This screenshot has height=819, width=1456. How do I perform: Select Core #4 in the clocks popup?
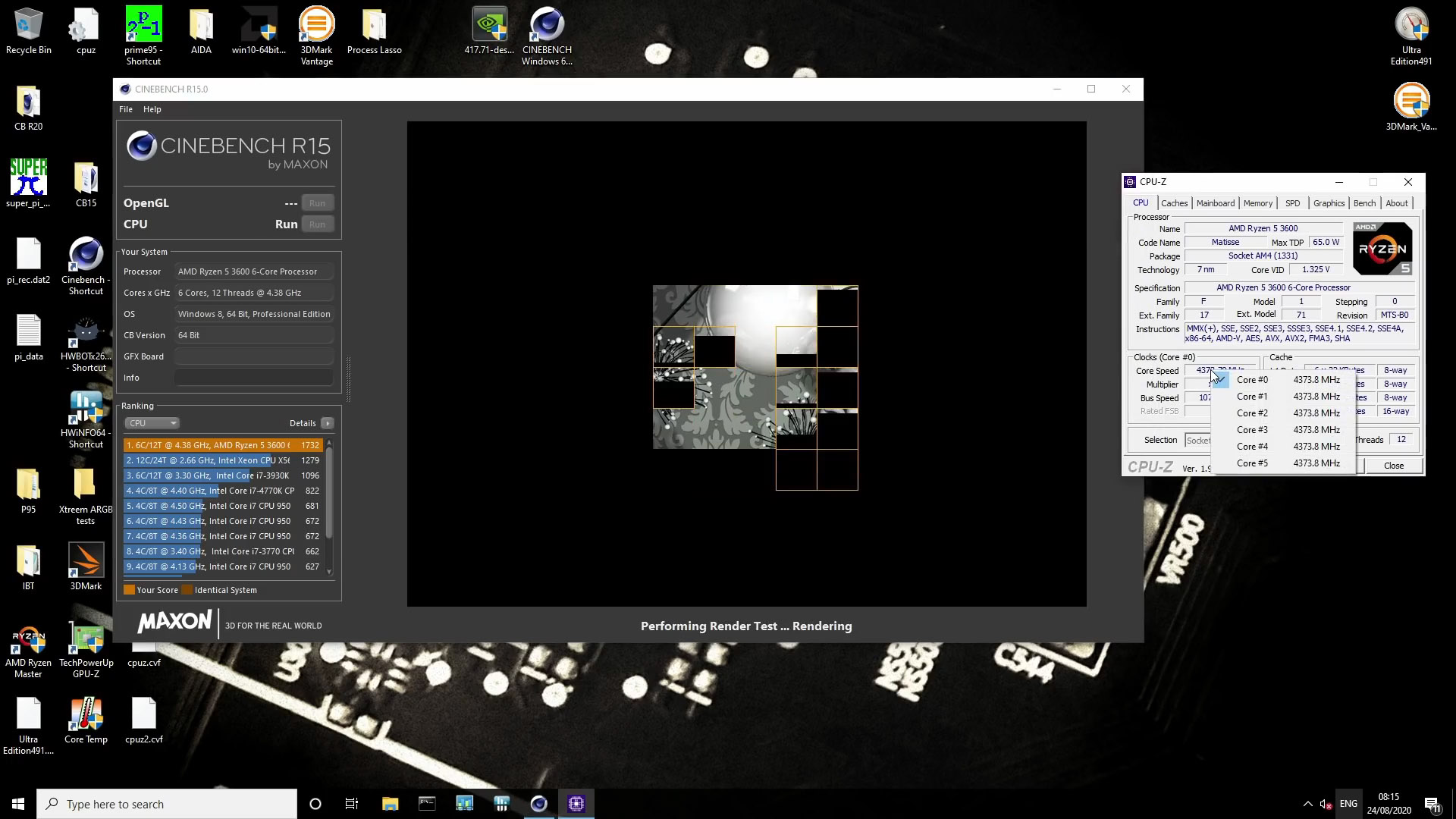click(1283, 447)
